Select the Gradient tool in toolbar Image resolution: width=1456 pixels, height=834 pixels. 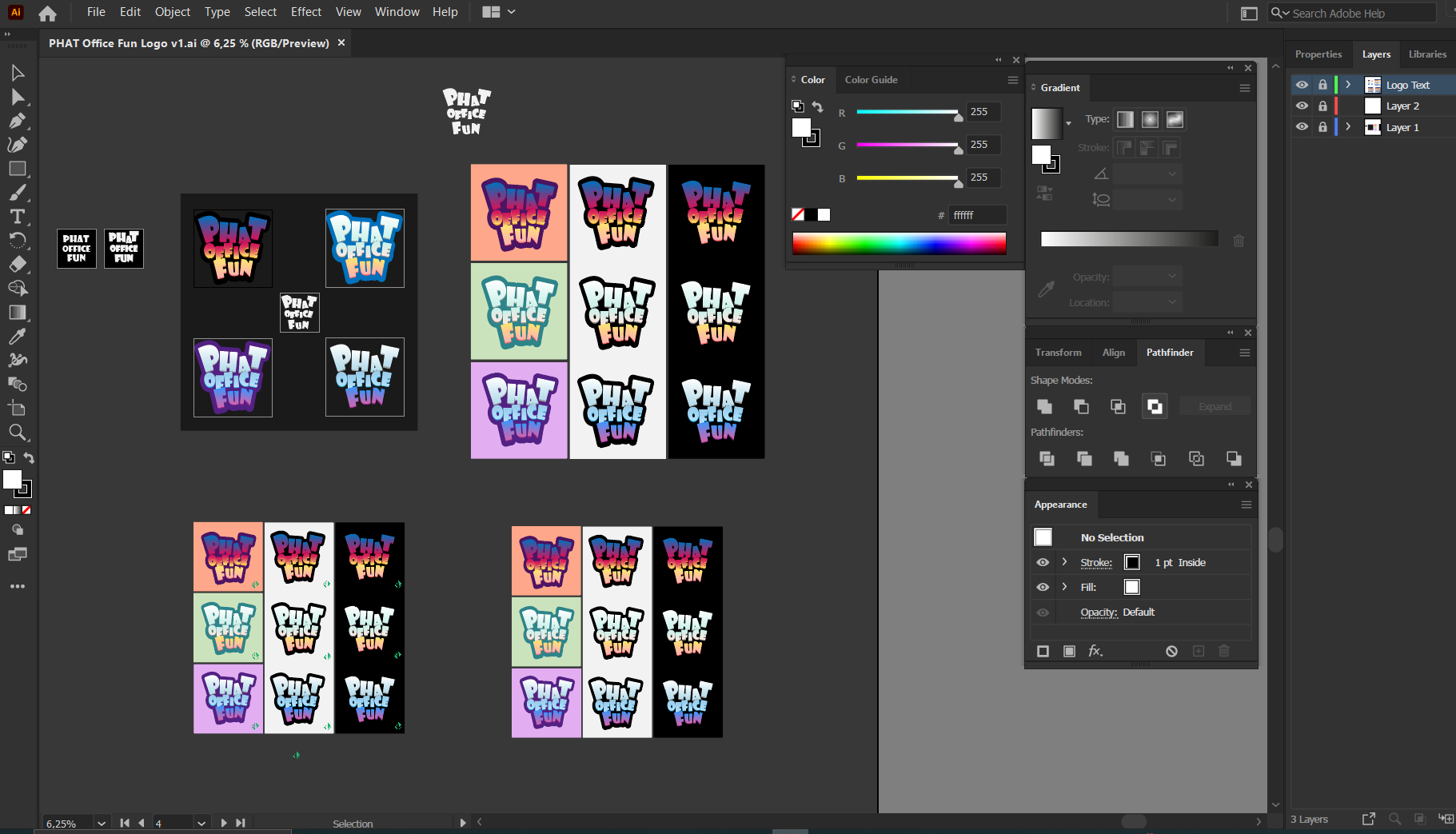(18, 312)
